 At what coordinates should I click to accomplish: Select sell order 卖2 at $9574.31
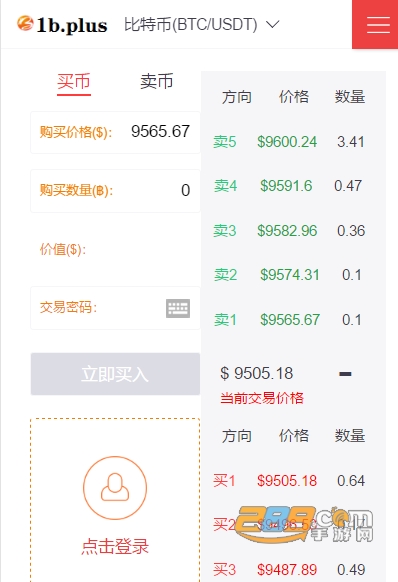(x=288, y=275)
